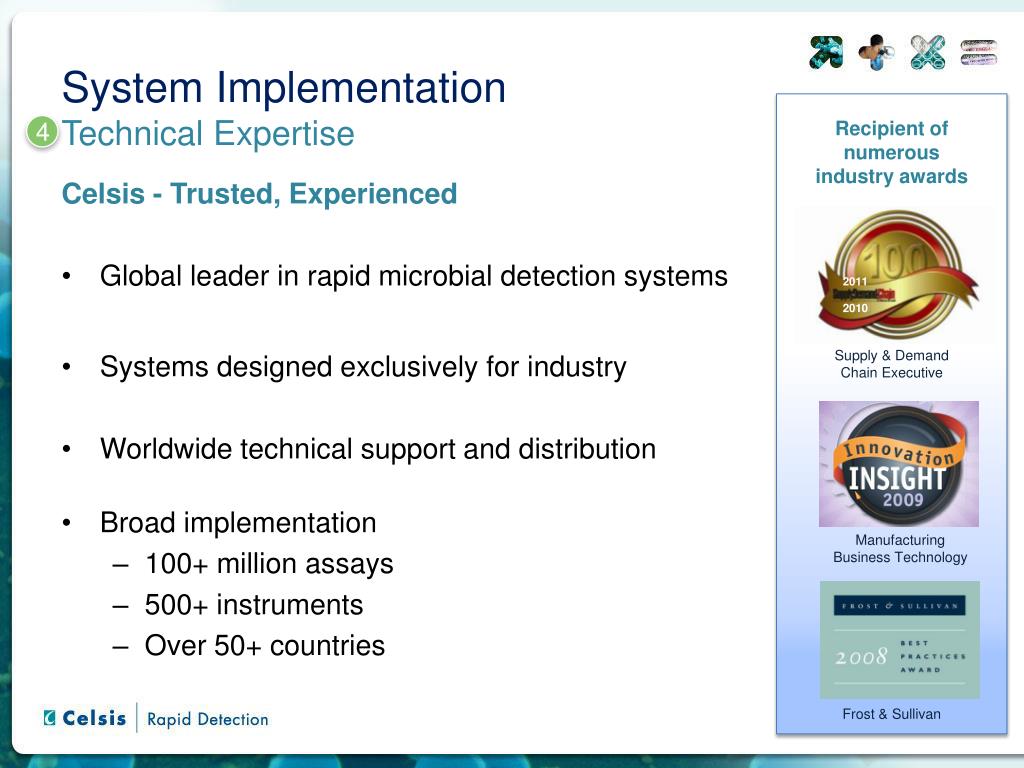1024x768 pixels.
Task: Click the sub-item "100+ million assays"
Action: coord(269,564)
